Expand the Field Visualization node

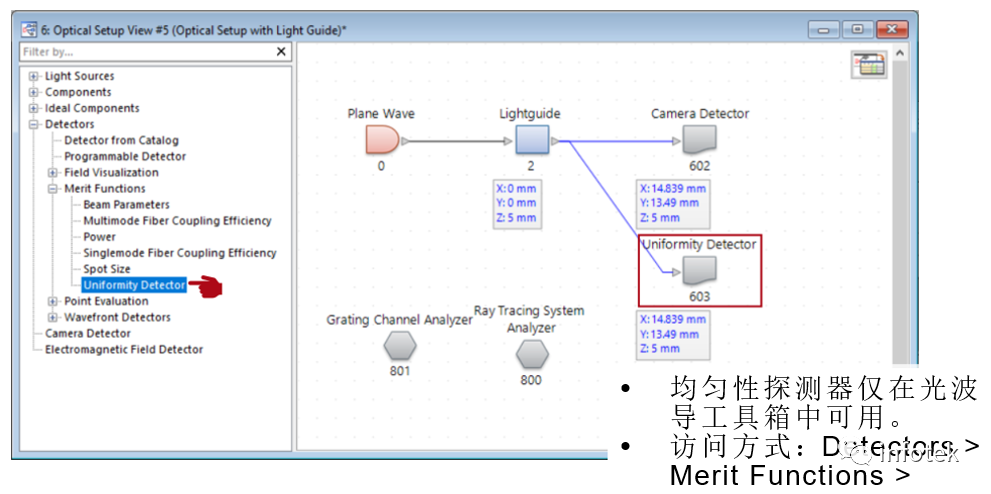click(53, 172)
